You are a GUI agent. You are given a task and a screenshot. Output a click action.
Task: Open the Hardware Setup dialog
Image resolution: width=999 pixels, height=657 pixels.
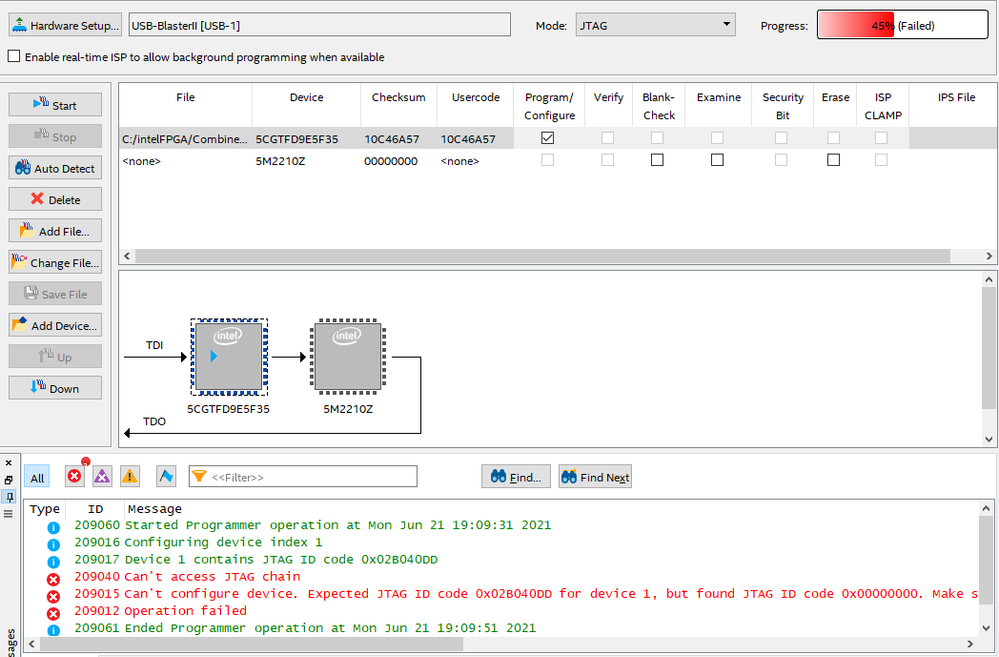pos(65,25)
